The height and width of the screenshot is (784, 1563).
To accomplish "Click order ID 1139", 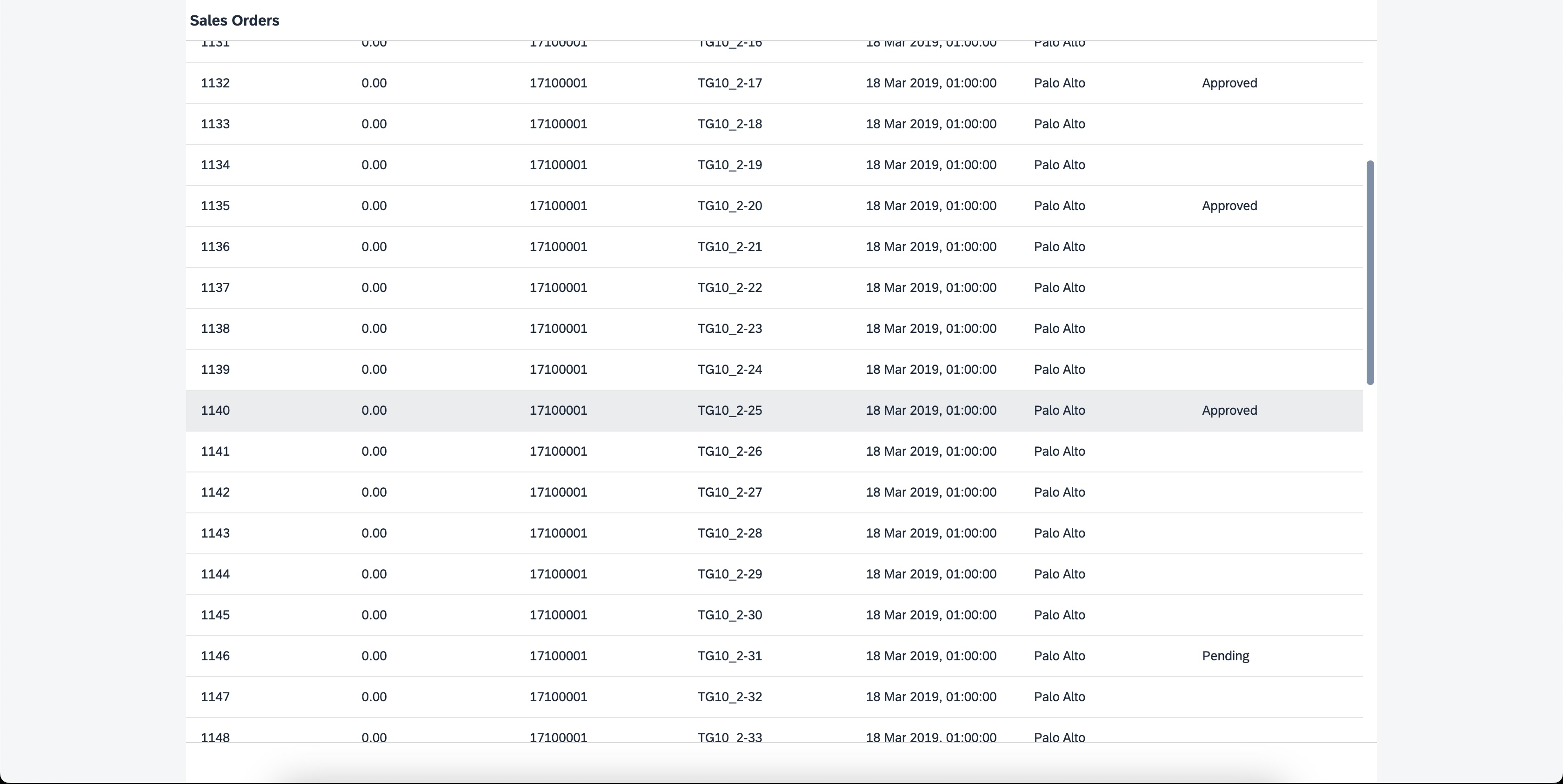I will click(x=215, y=369).
